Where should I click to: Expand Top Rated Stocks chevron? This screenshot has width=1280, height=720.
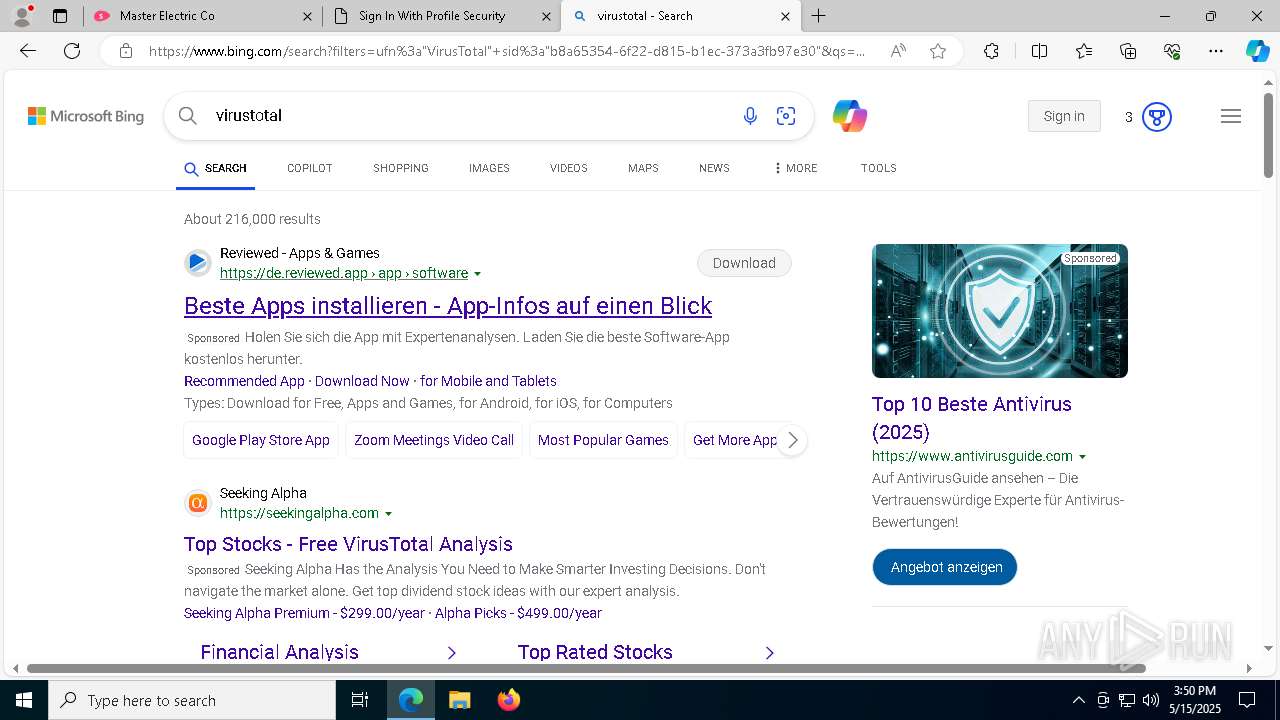(770, 652)
